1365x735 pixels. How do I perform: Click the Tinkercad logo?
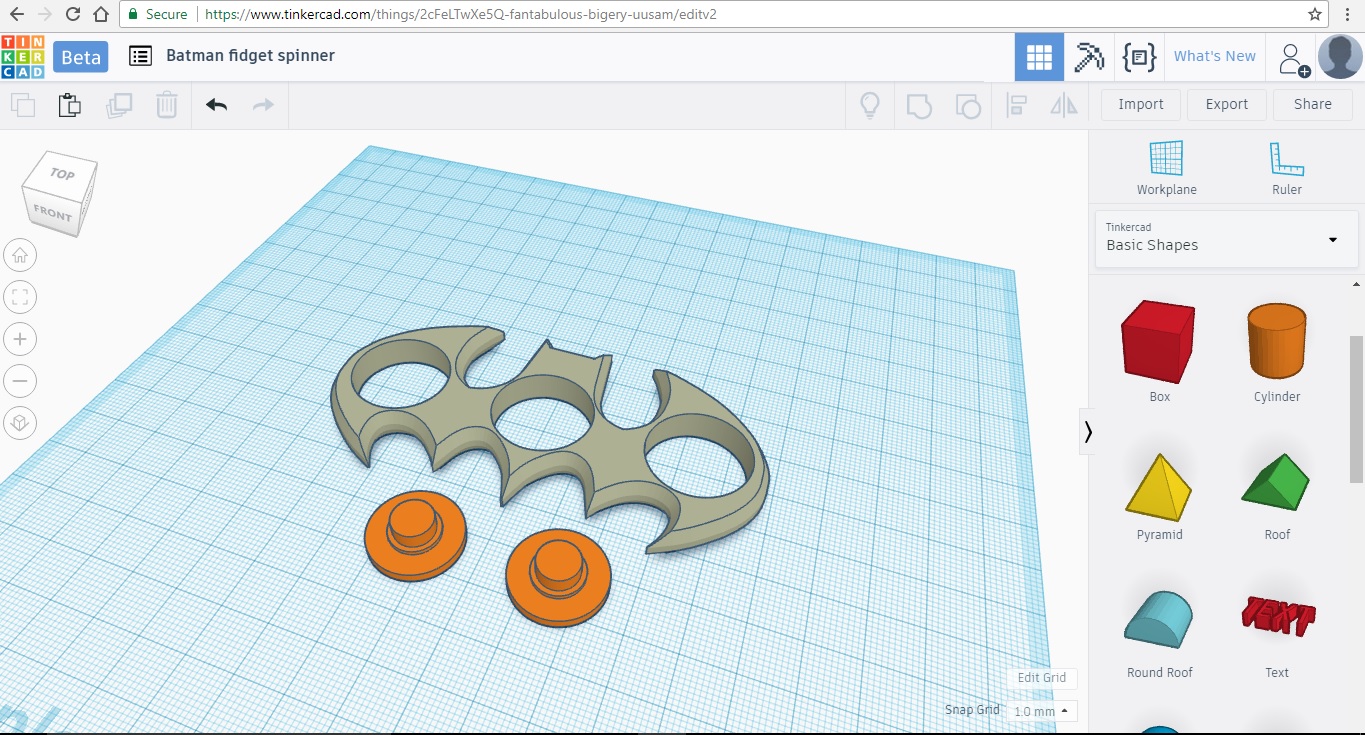pyautogui.click(x=23, y=56)
